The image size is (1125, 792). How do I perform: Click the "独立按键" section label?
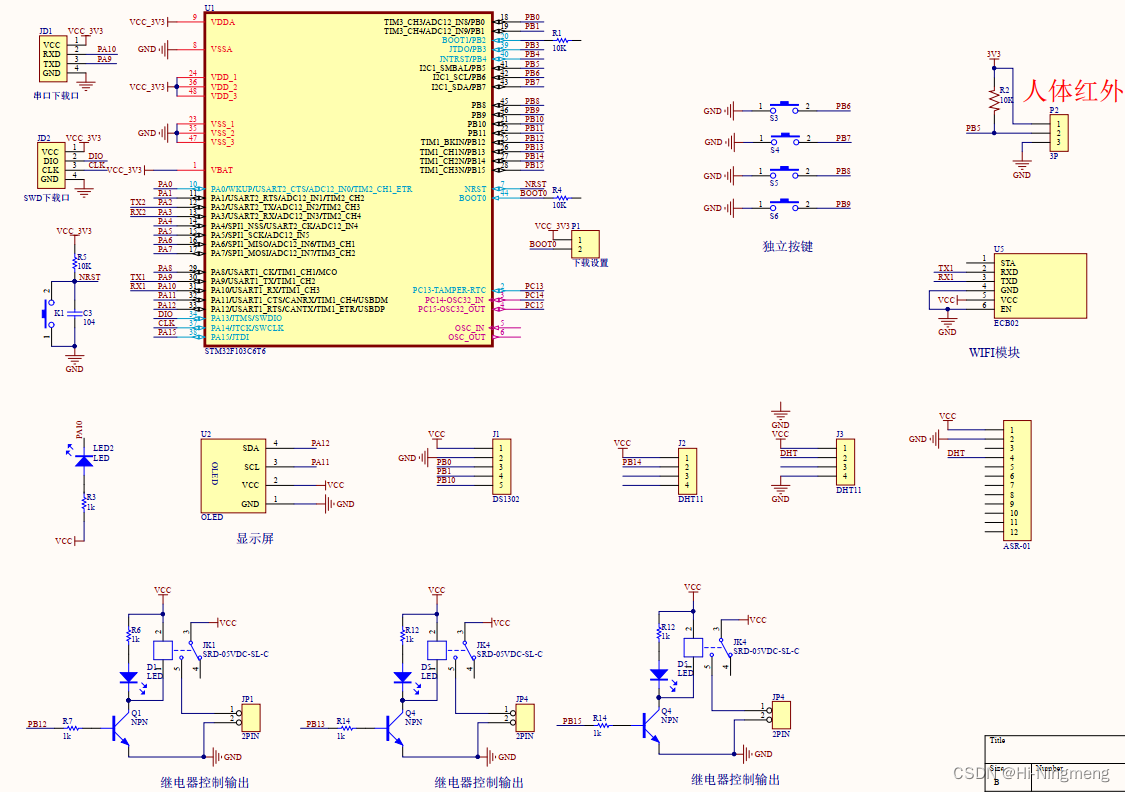coord(787,247)
